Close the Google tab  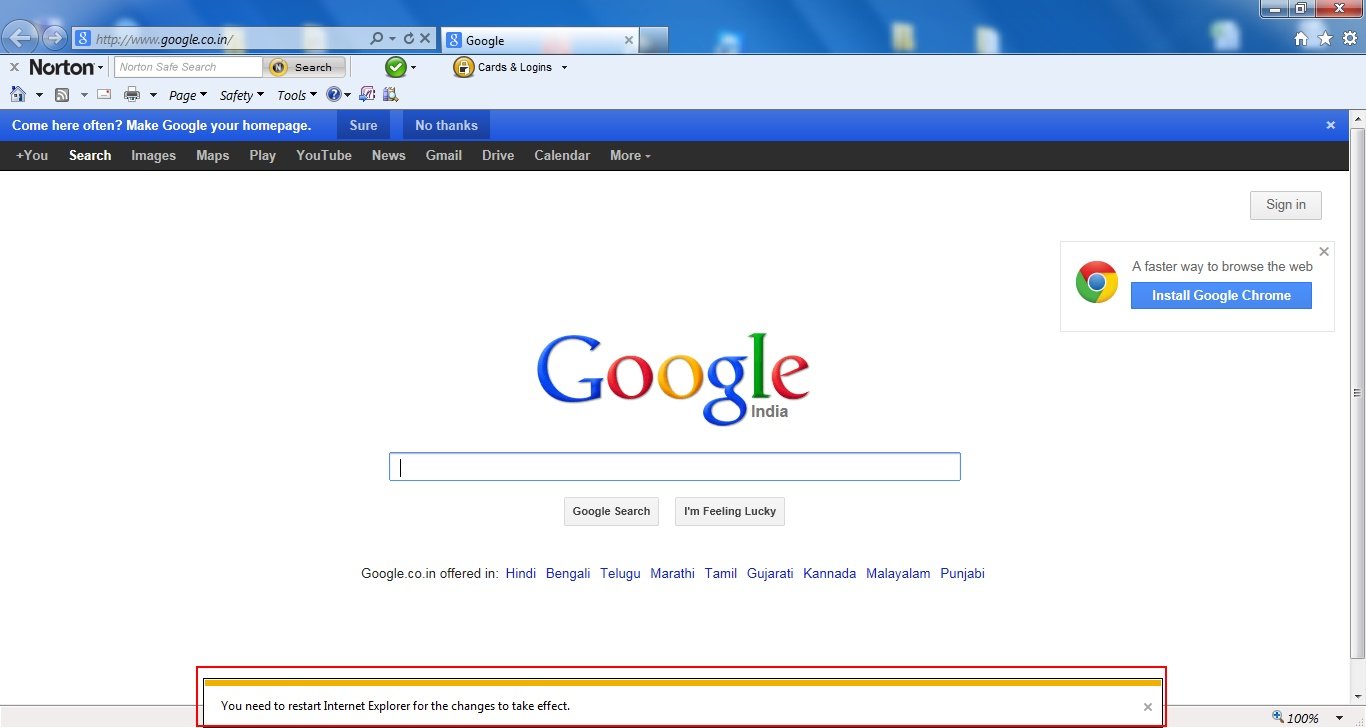[629, 40]
